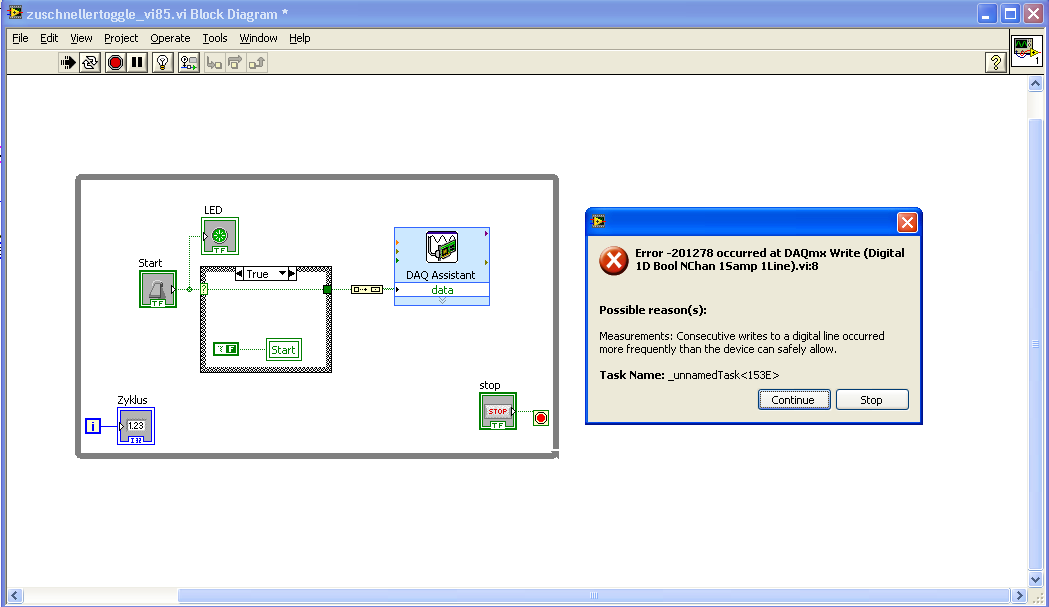Click the Step Into toolbar button

pos(214,63)
